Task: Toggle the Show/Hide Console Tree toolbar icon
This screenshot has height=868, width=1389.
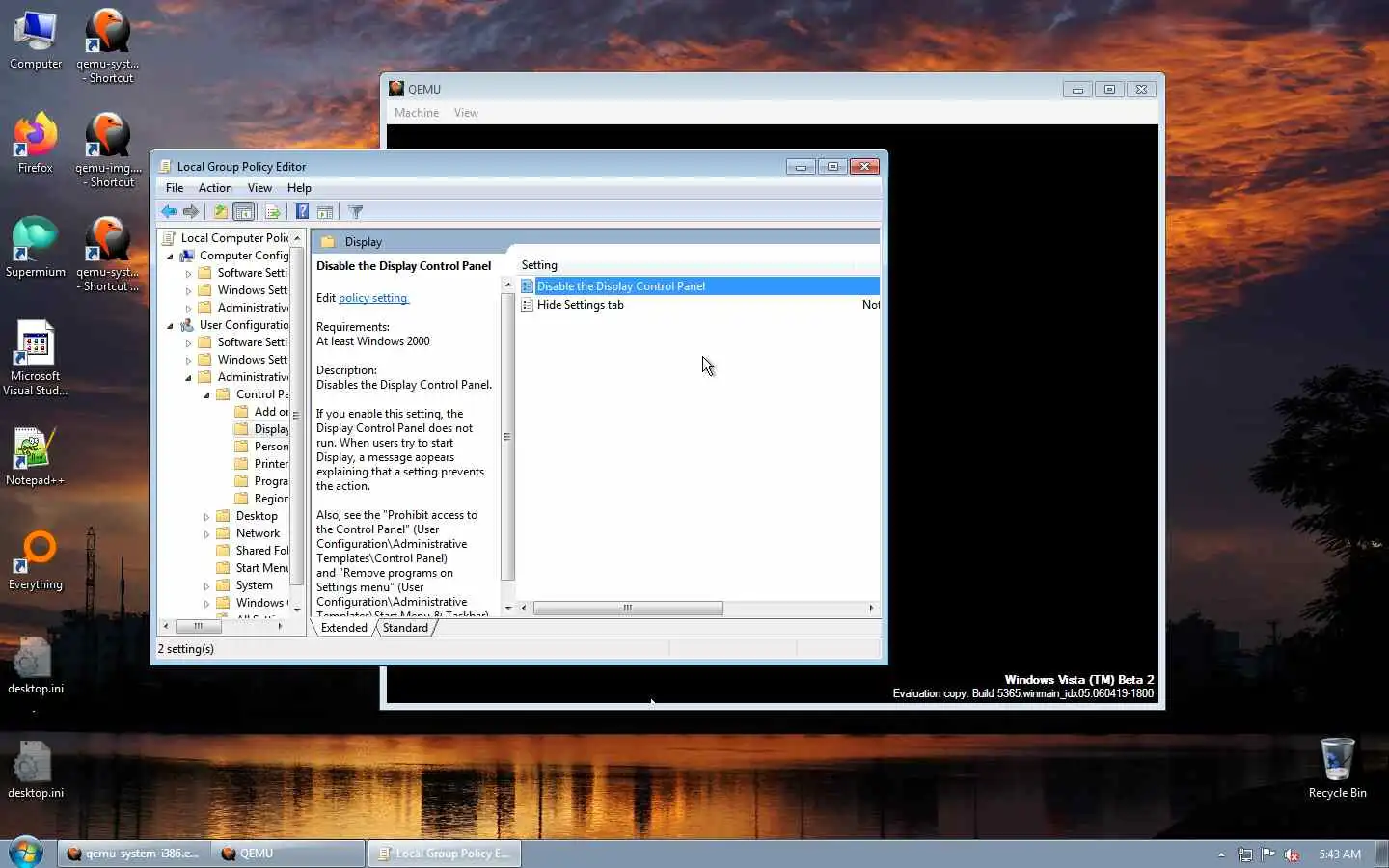Action: point(244,212)
